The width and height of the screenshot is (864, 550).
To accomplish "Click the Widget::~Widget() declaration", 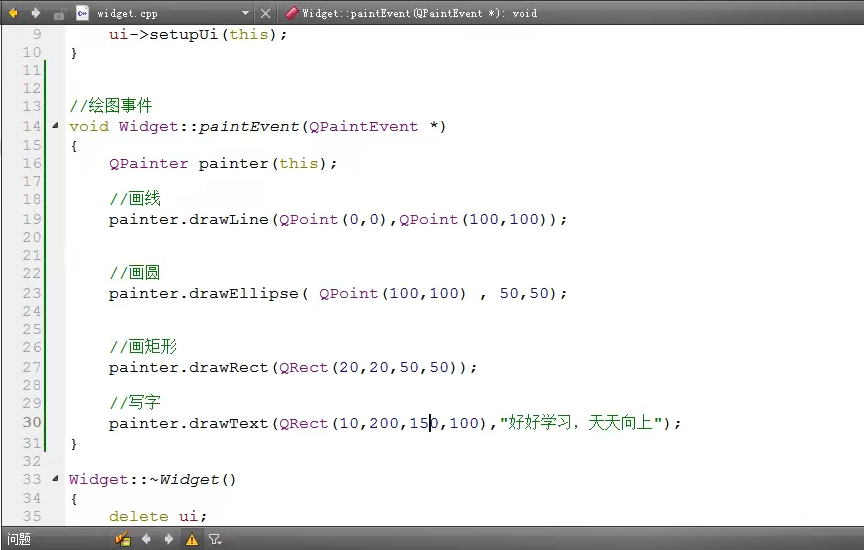I will (x=153, y=479).
